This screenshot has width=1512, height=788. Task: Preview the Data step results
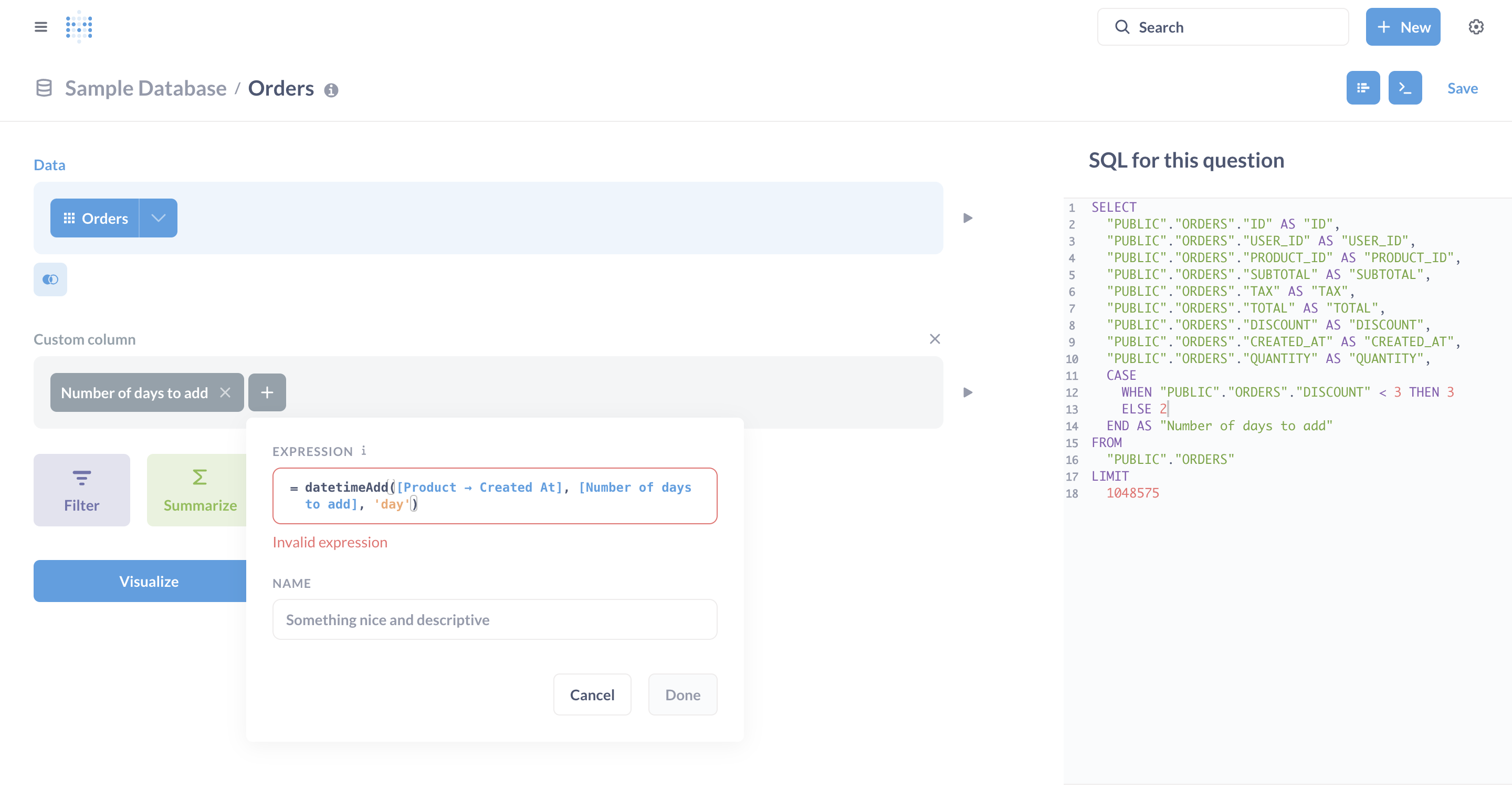coord(968,219)
